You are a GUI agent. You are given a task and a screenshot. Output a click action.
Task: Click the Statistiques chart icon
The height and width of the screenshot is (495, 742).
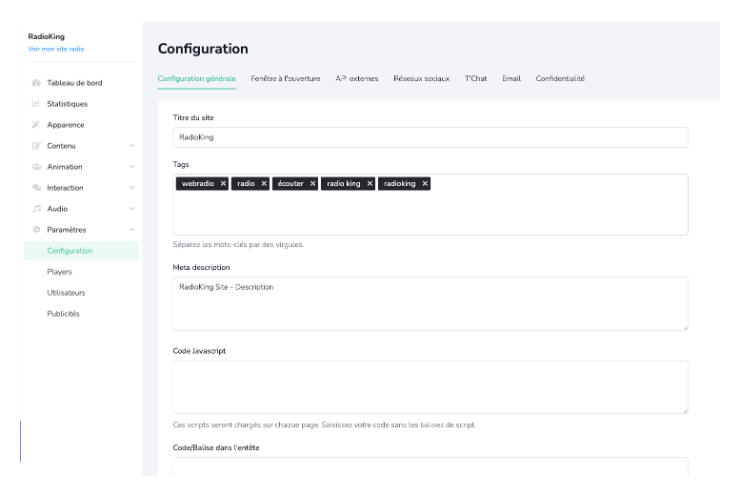tap(36, 104)
